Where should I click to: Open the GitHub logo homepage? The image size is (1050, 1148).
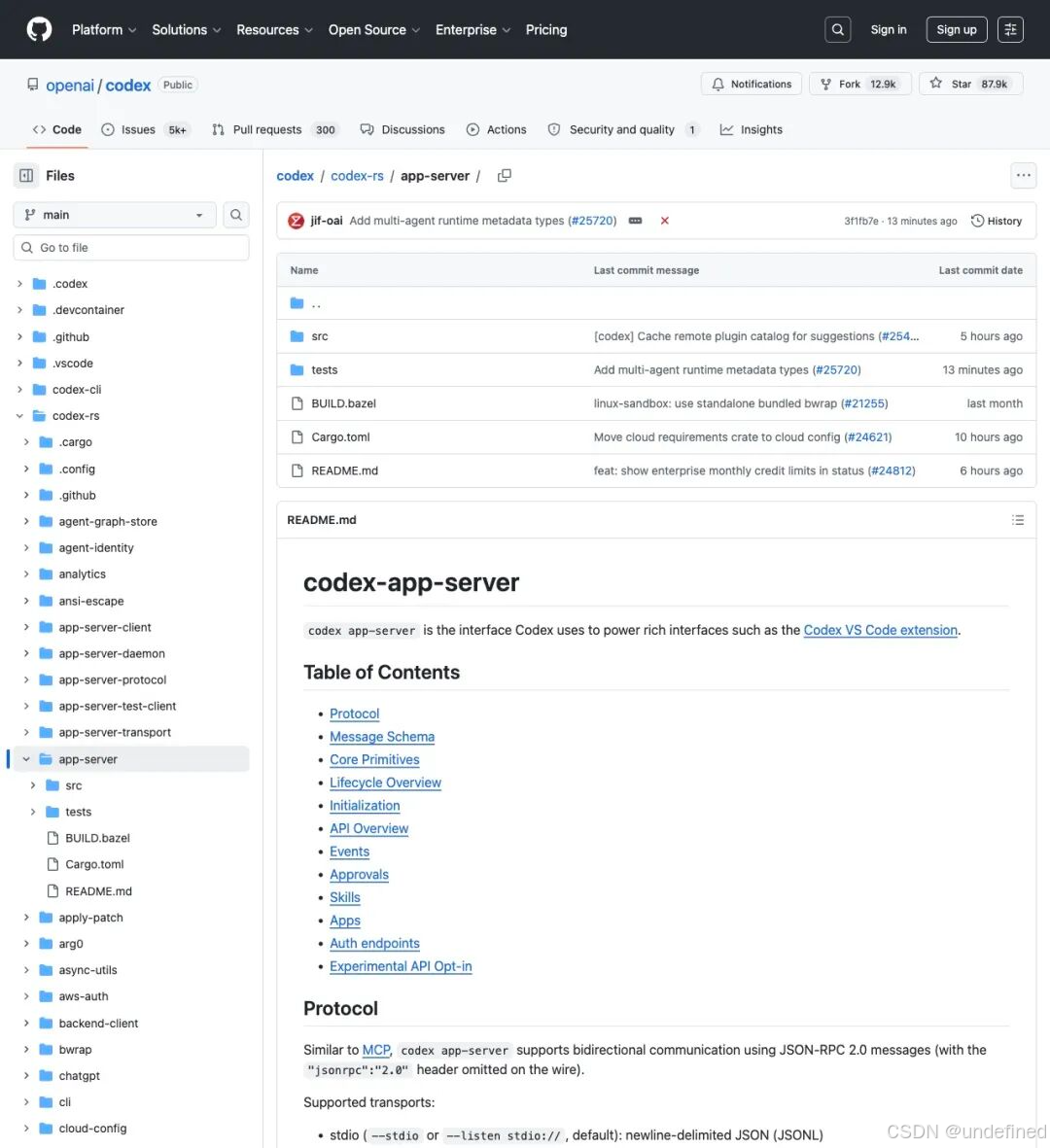[x=39, y=29]
